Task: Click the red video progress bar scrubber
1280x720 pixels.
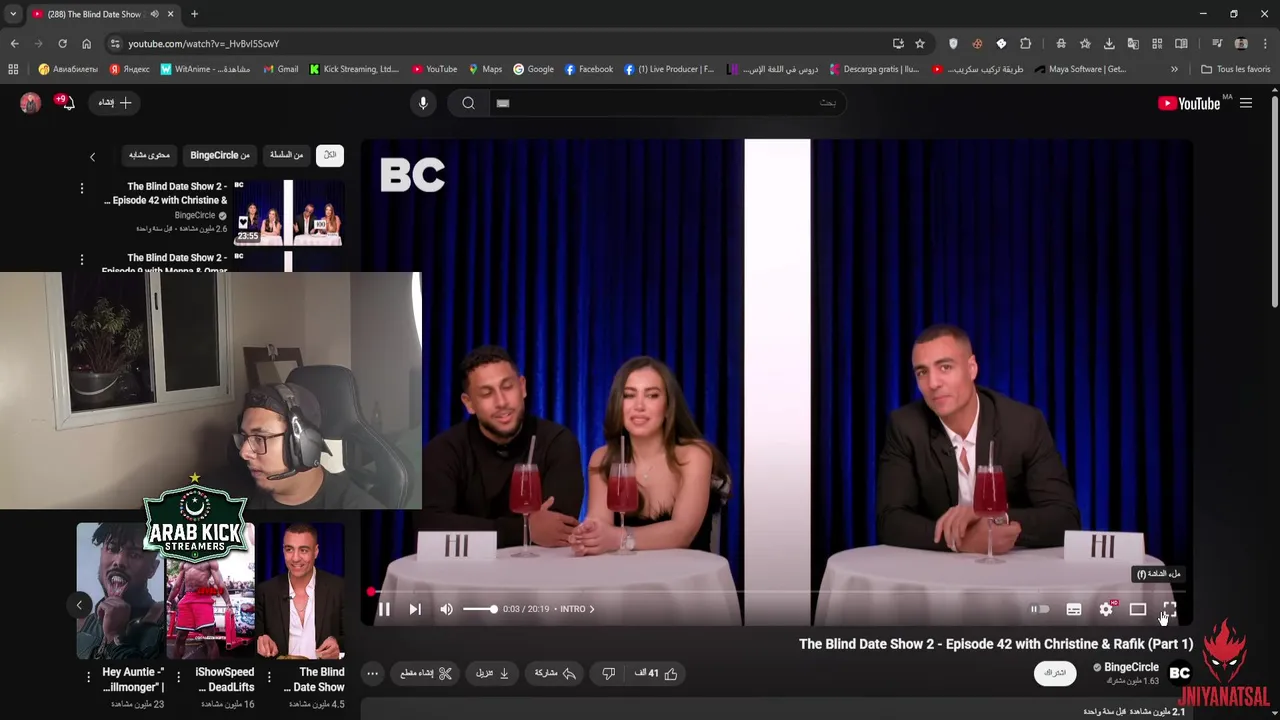Action: tap(371, 591)
